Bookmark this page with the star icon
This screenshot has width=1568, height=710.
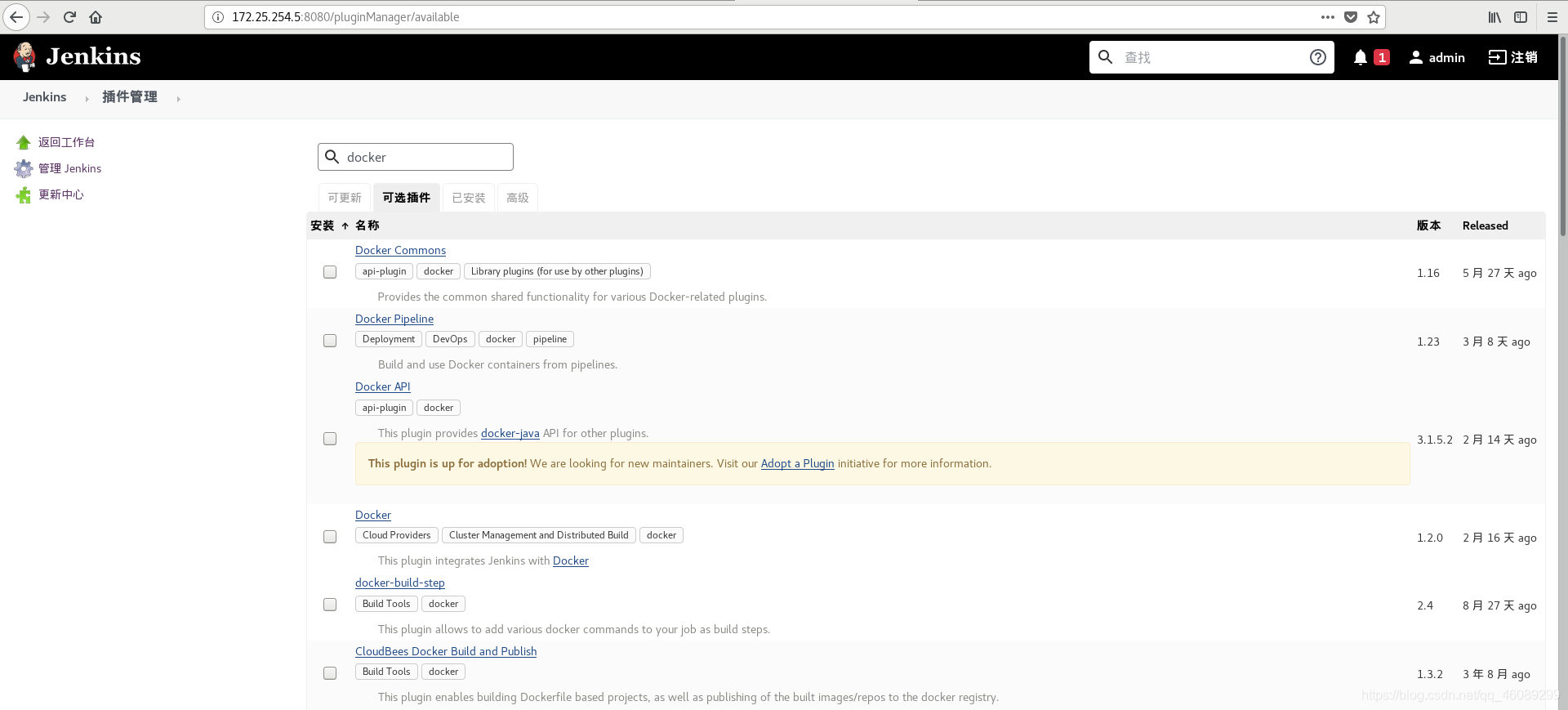[x=1374, y=17]
